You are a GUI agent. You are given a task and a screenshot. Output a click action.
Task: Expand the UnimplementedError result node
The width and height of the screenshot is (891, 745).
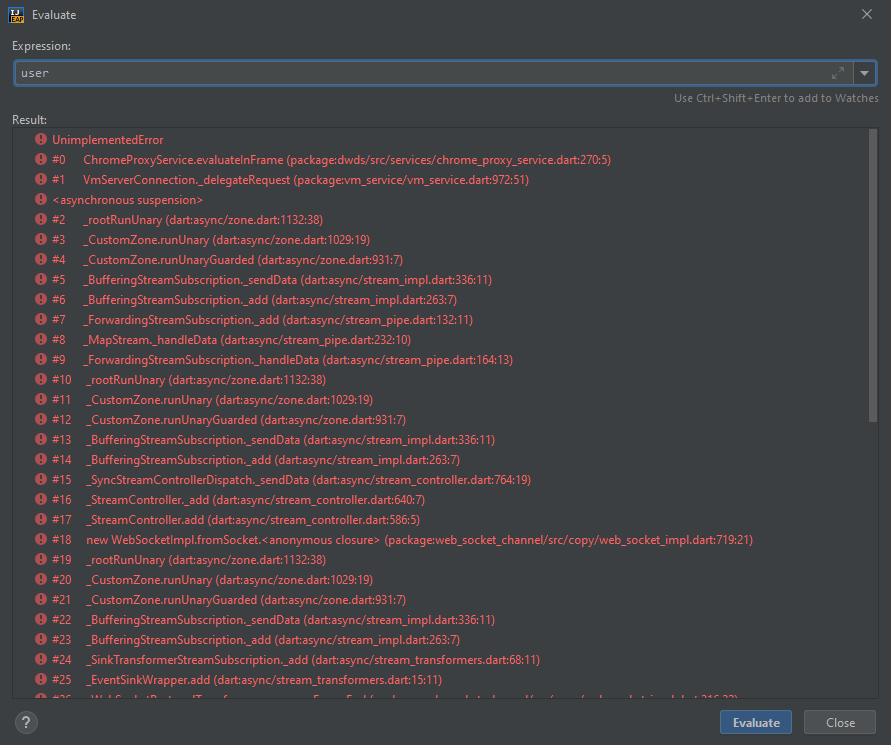tap(26, 139)
